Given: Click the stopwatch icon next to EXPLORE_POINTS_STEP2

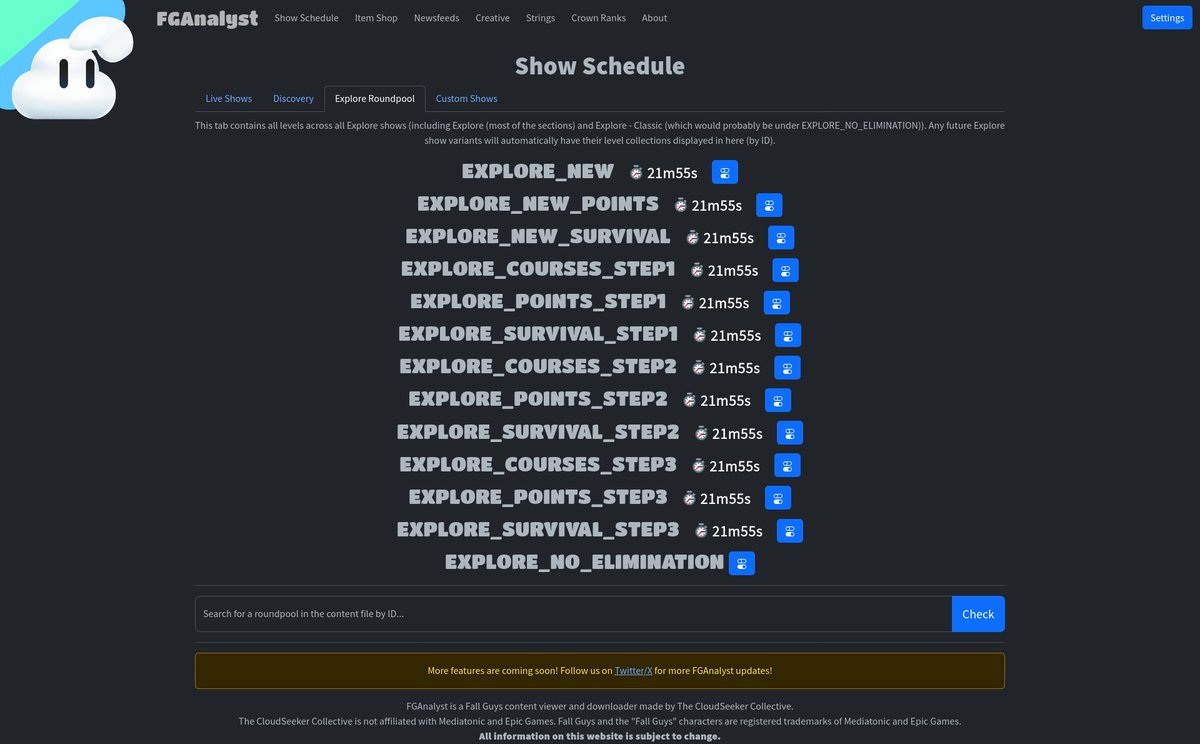Looking at the screenshot, I should (x=689, y=400).
